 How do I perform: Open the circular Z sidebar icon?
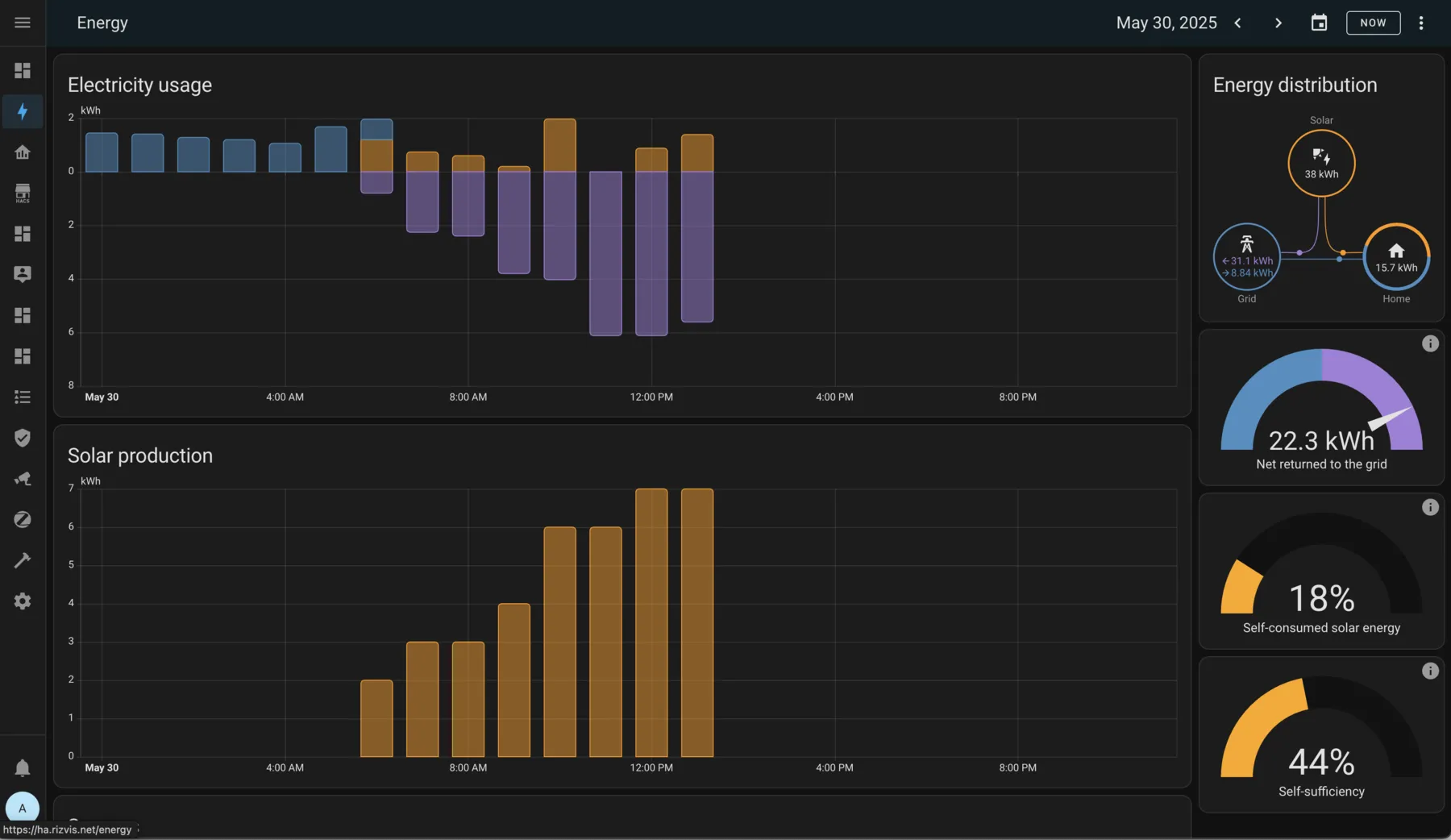[23, 520]
